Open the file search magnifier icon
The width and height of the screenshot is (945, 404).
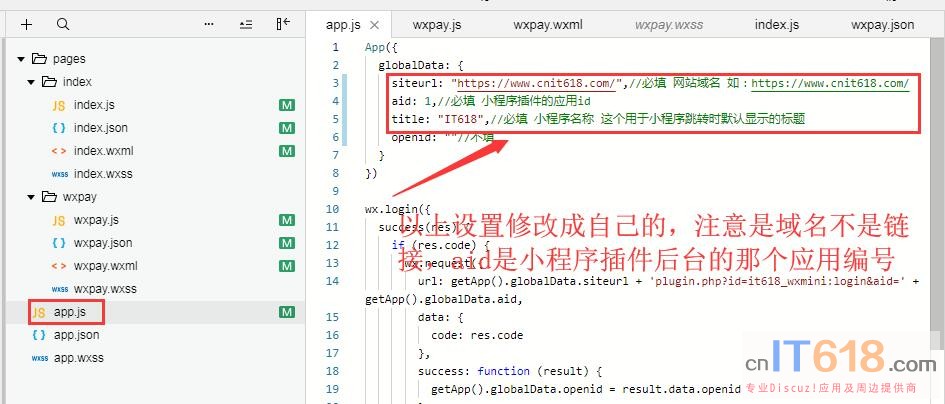click(x=63, y=25)
